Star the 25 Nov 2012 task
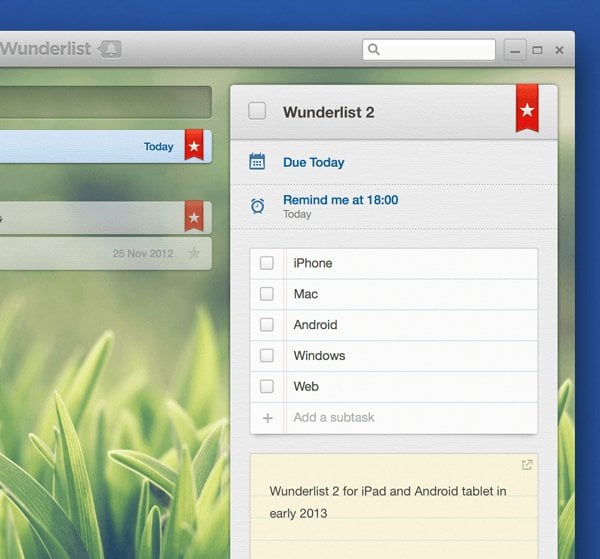 (x=194, y=253)
